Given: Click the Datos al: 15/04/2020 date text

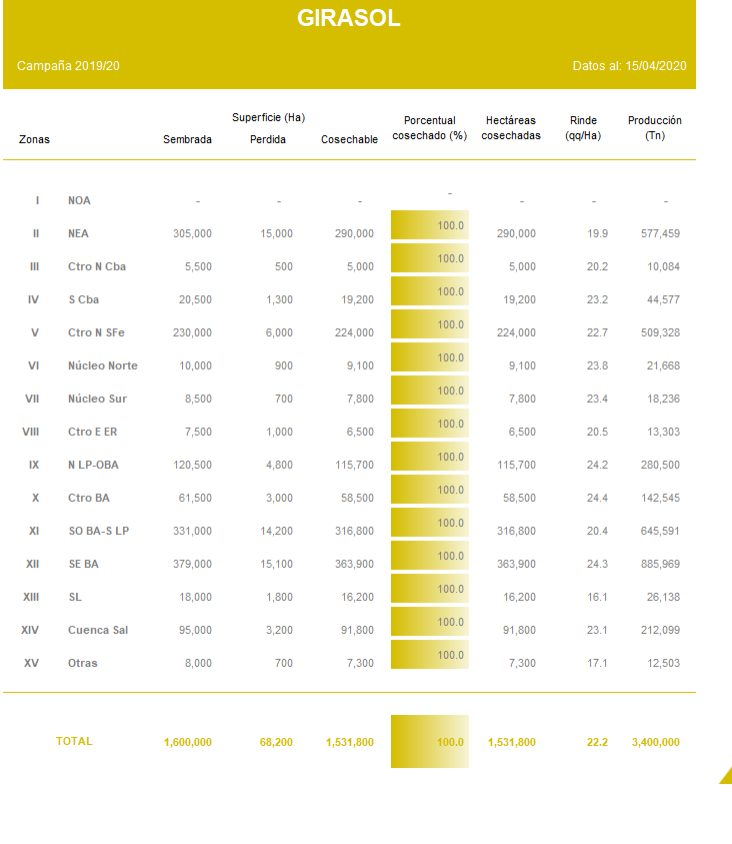Looking at the screenshot, I should 629,66.
